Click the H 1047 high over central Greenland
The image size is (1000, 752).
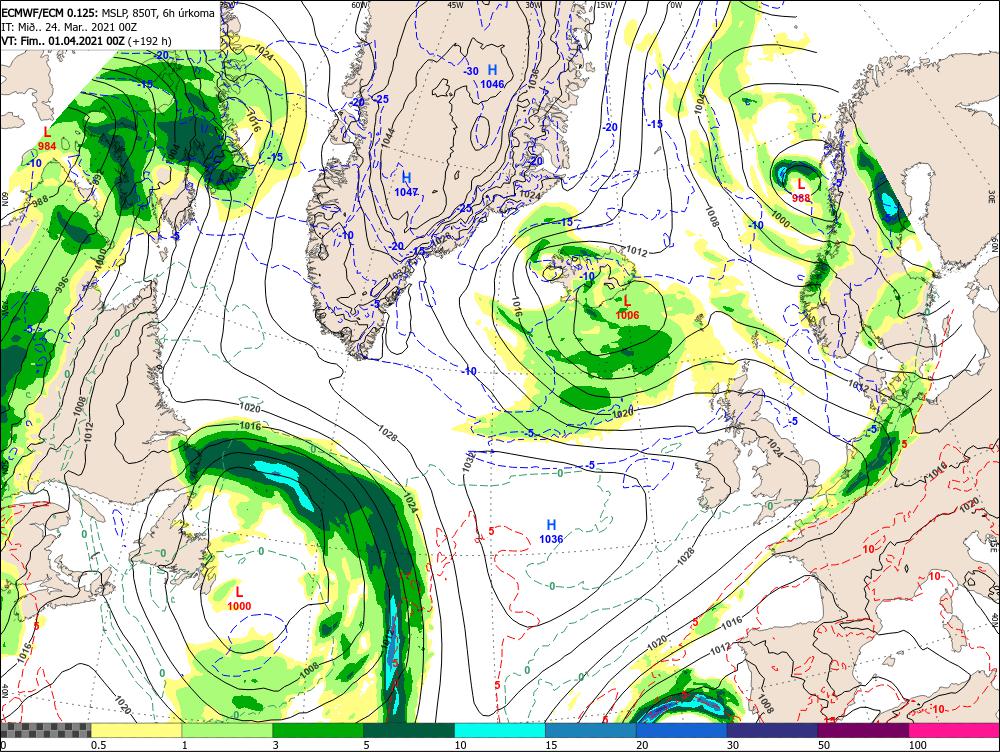click(x=406, y=184)
